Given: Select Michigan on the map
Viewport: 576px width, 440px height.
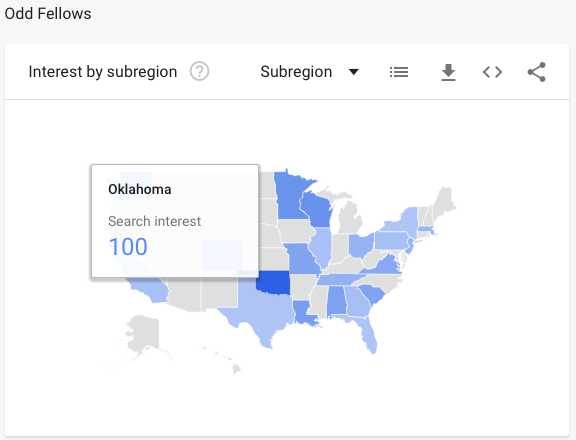Looking at the screenshot, I should 349,217.
